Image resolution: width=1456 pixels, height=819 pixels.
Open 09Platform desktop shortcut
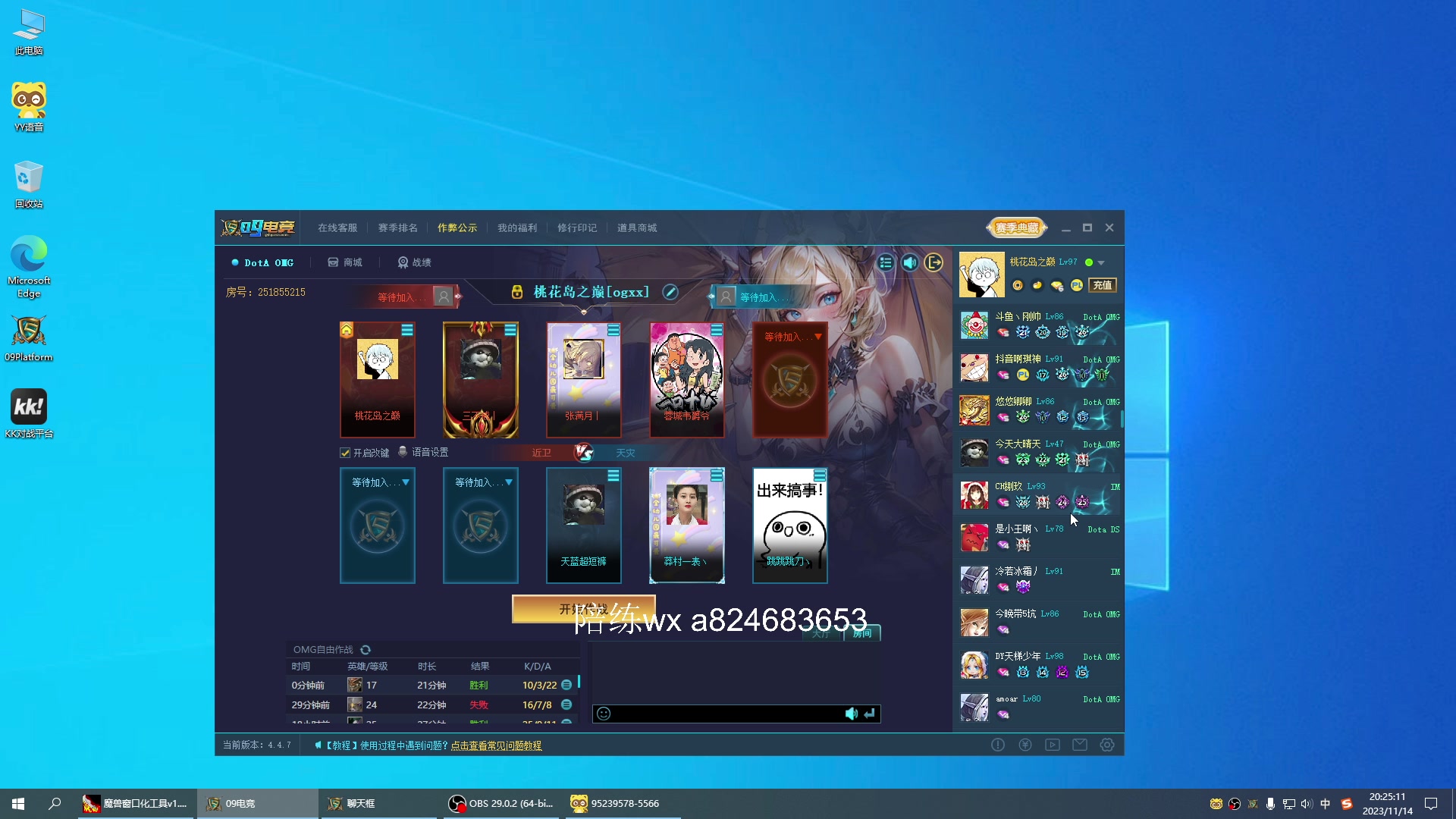pos(29,339)
